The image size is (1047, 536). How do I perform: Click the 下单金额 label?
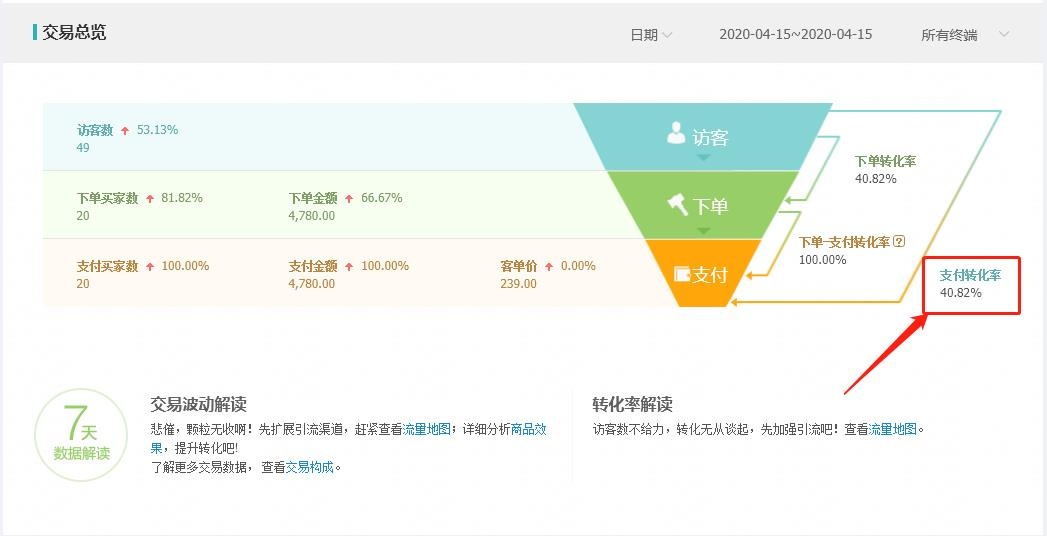(x=312, y=198)
